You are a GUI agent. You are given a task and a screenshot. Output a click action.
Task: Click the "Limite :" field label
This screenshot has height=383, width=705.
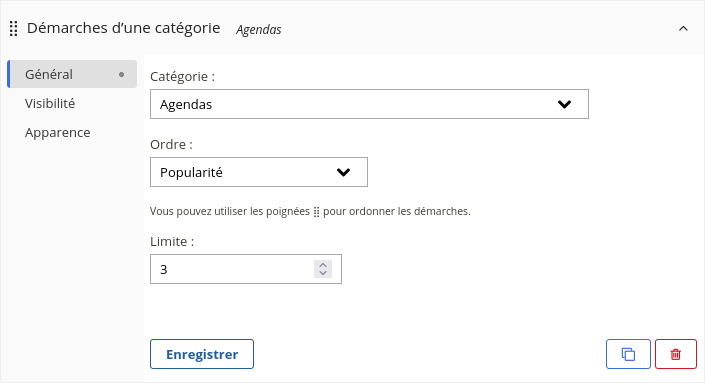(172, 242)
